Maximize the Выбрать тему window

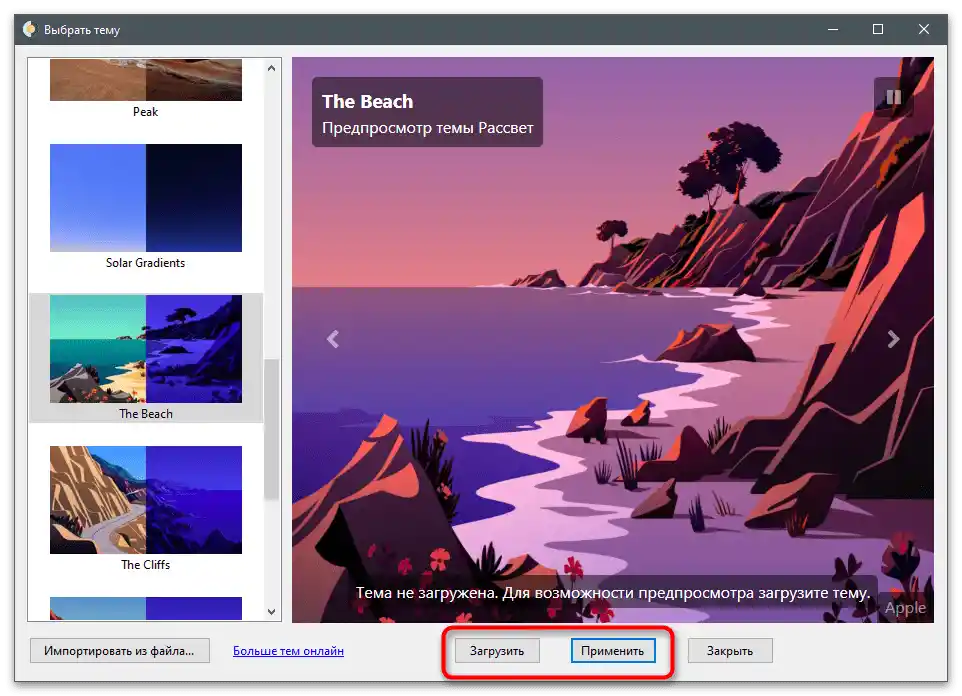point(878,29)
